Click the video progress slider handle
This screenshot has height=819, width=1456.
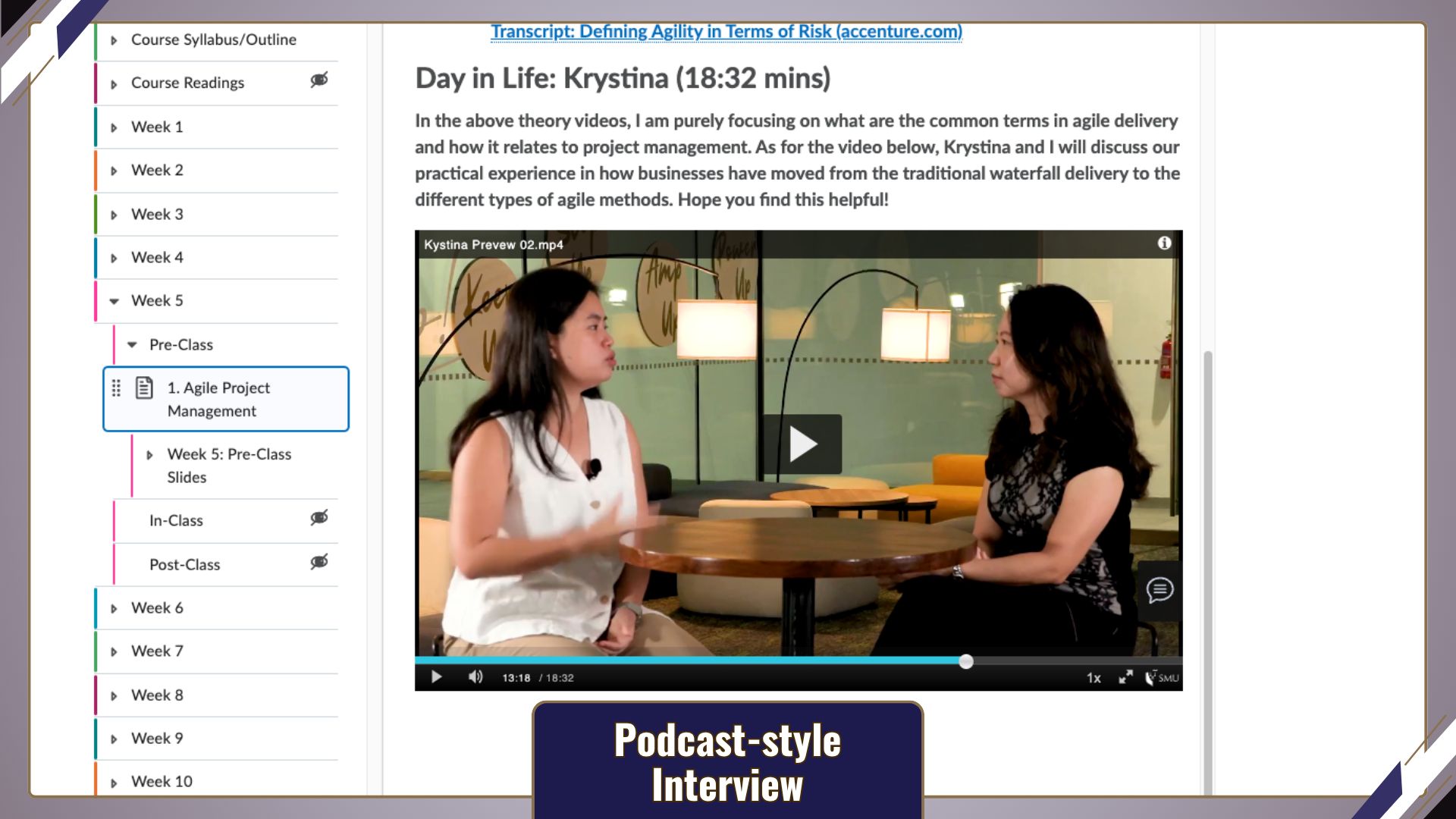tap(966, 661)
